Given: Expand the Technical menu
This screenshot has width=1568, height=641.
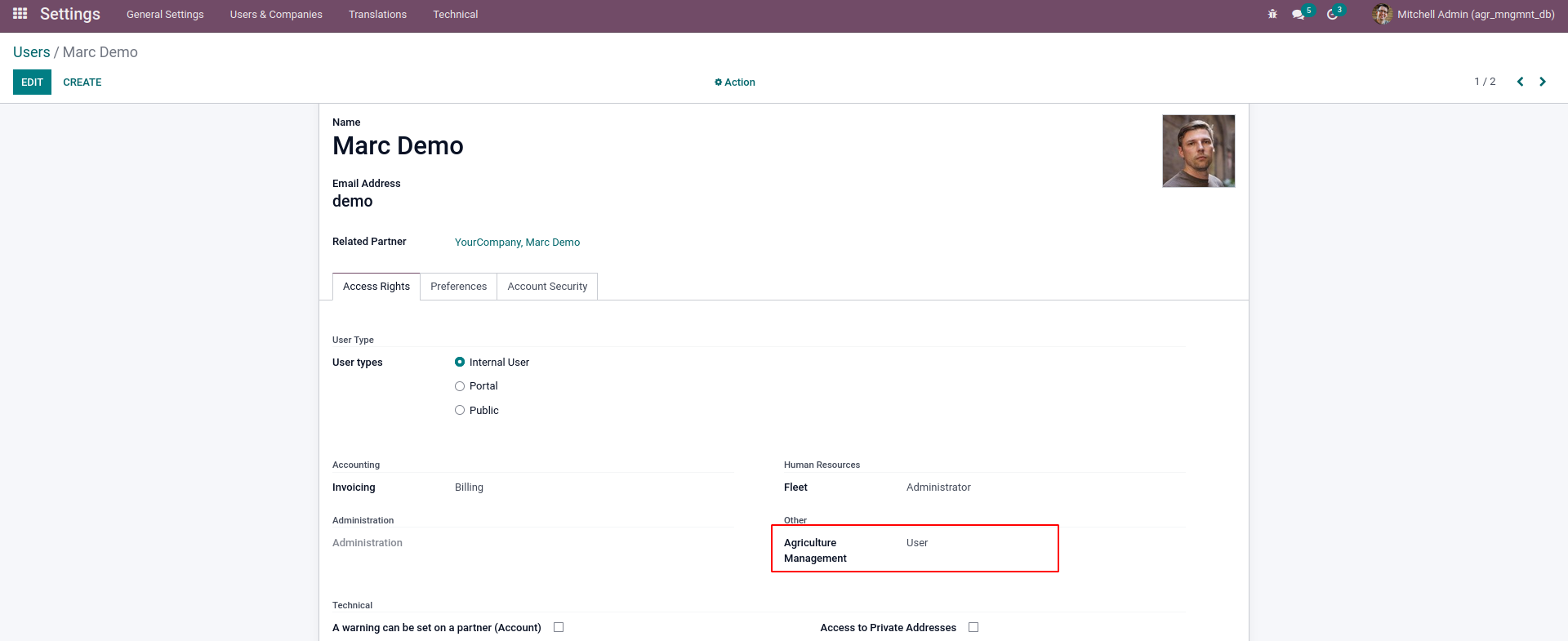Looking at the screenshot, I should [x=455, y=15].
